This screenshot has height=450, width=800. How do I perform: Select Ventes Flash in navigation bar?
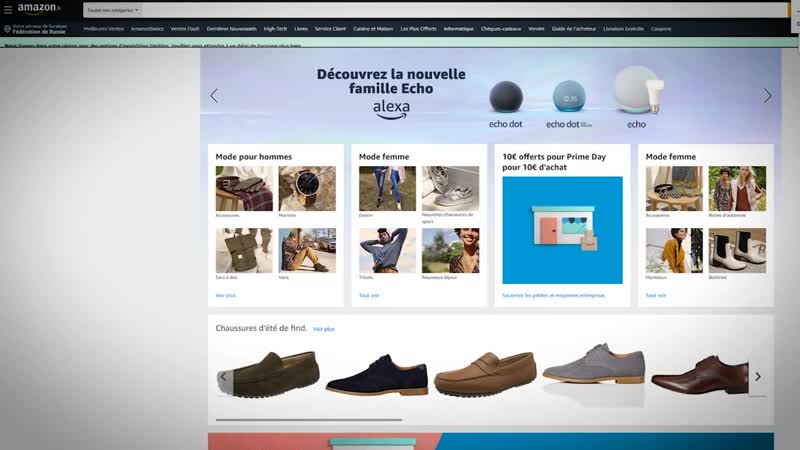[x=185, y=29]
